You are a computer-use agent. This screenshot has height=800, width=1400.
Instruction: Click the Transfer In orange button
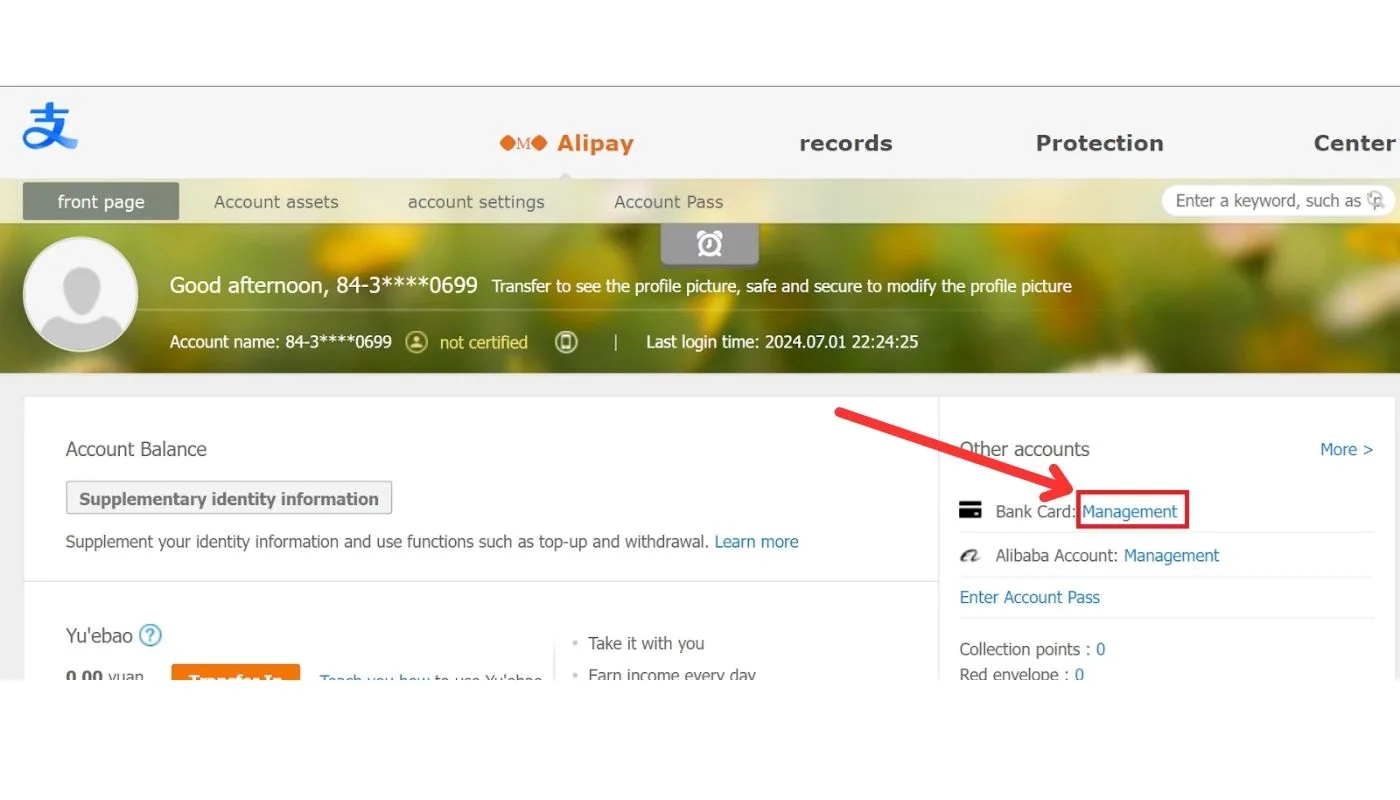tap(236, 672)
